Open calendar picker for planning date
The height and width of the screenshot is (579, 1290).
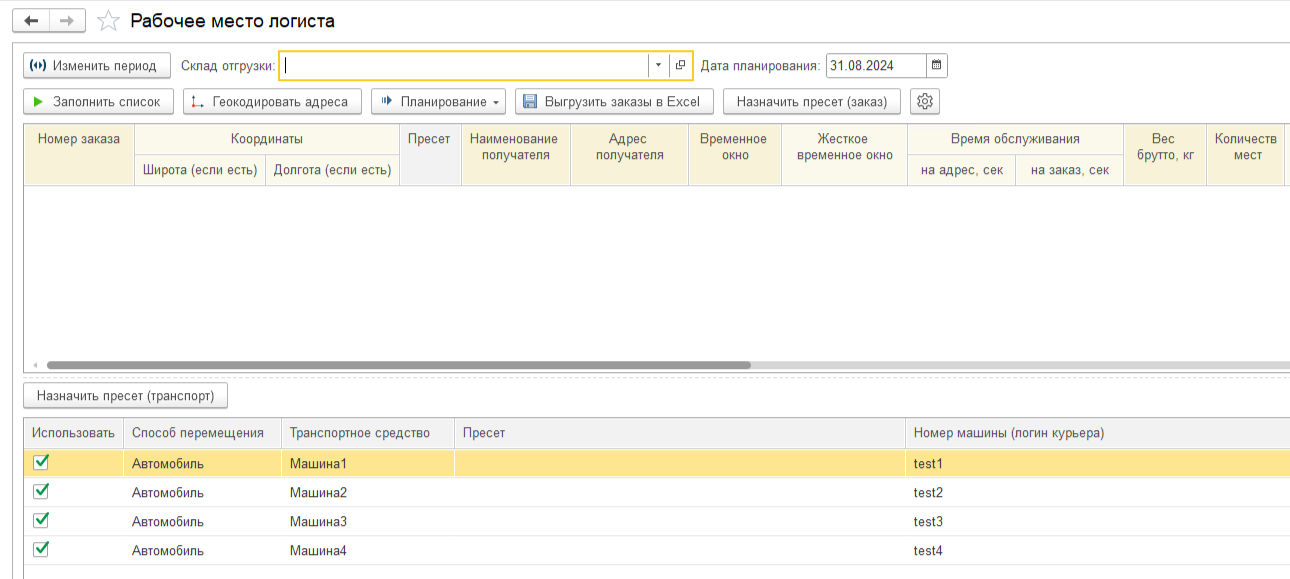pos(936,65)
